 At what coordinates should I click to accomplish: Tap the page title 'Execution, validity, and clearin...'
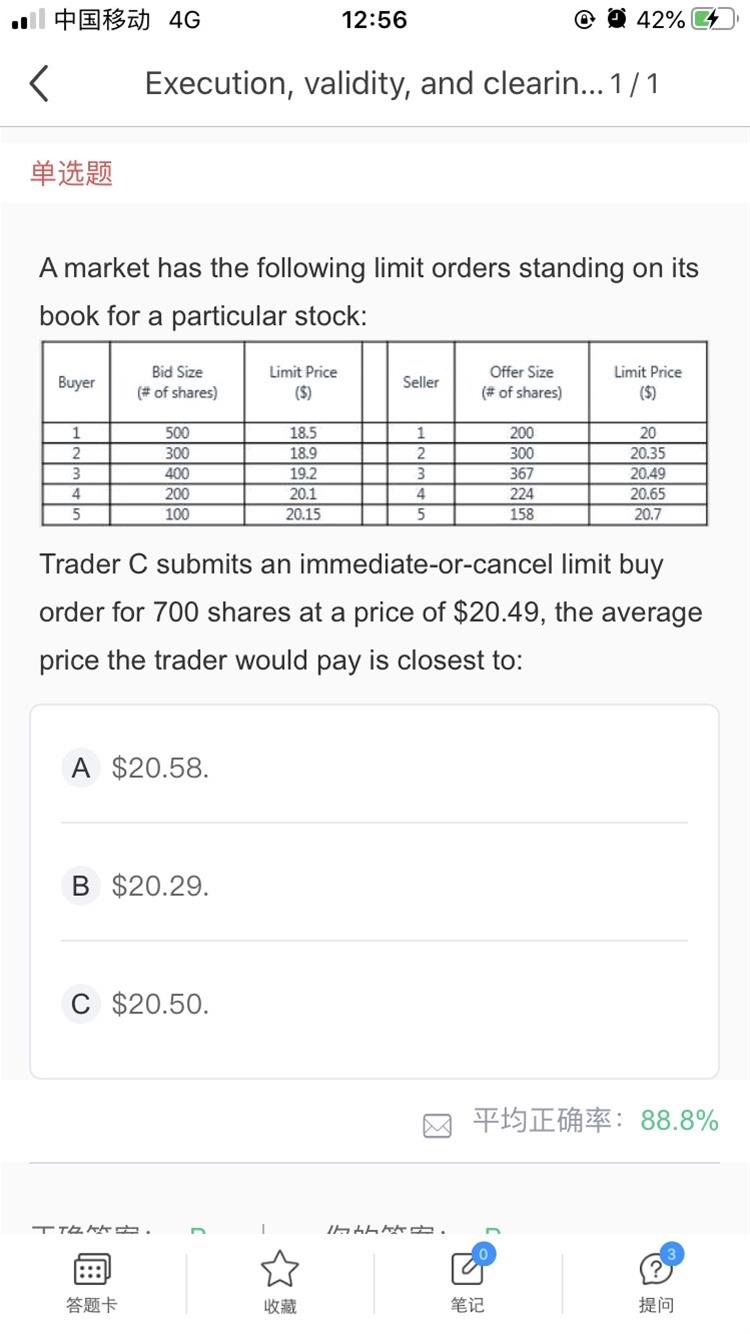375,83
